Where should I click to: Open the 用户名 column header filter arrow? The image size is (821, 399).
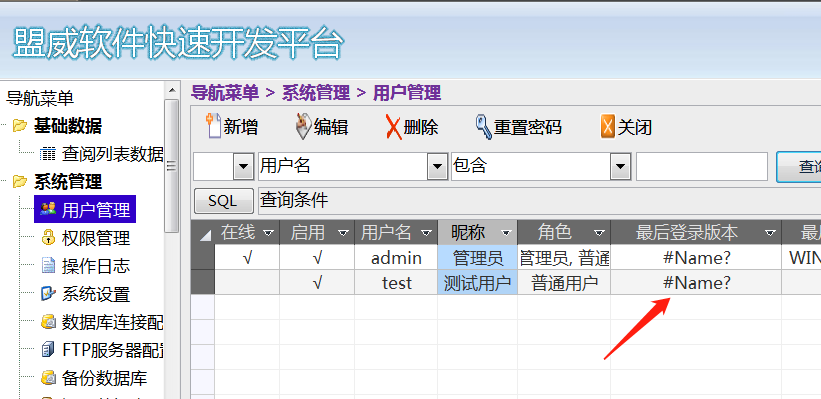[x=427, y=232]
